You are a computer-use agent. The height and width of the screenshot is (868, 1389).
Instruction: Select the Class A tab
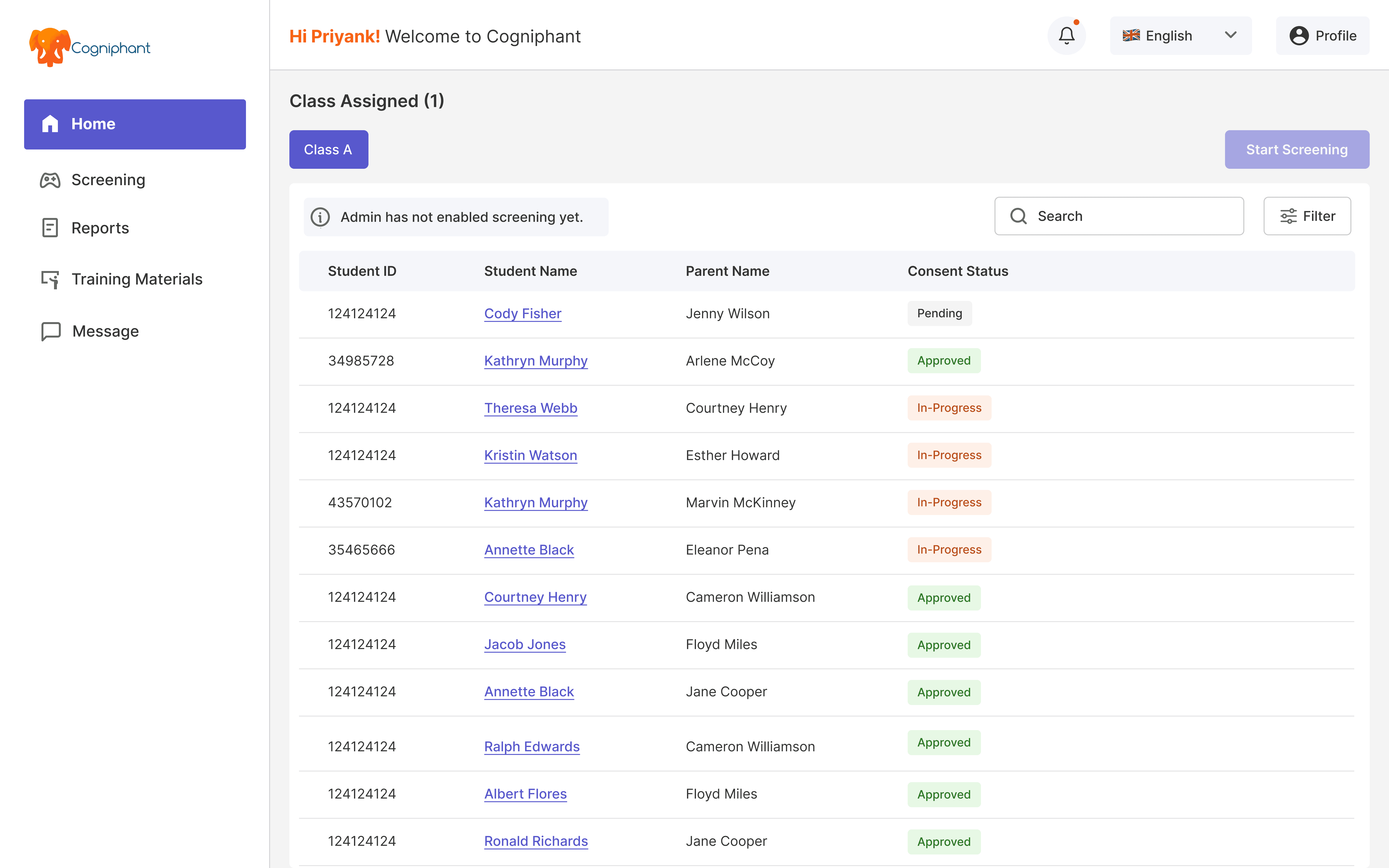tap(328, 150)
